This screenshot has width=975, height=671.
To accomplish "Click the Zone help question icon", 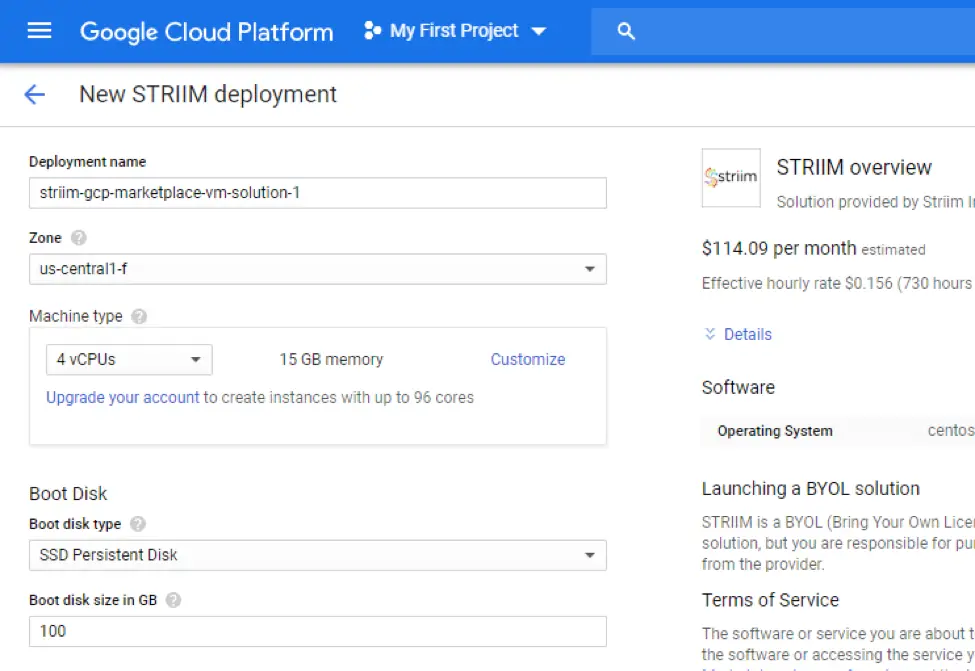I will coord(79,238).
